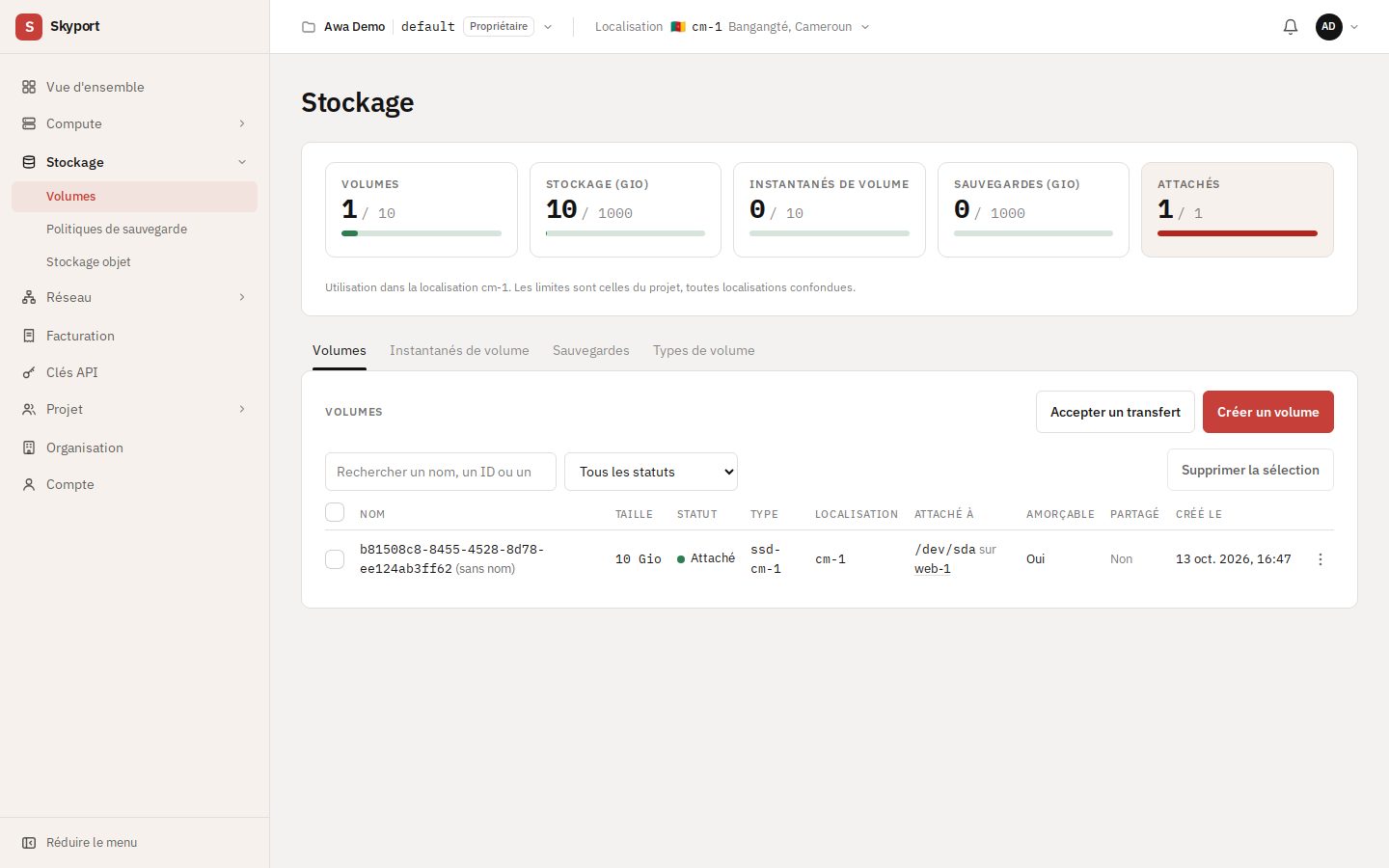Screen dimensions: 1389x868
Task: Click the Skyport logo icon
Action: coord(29,27)
